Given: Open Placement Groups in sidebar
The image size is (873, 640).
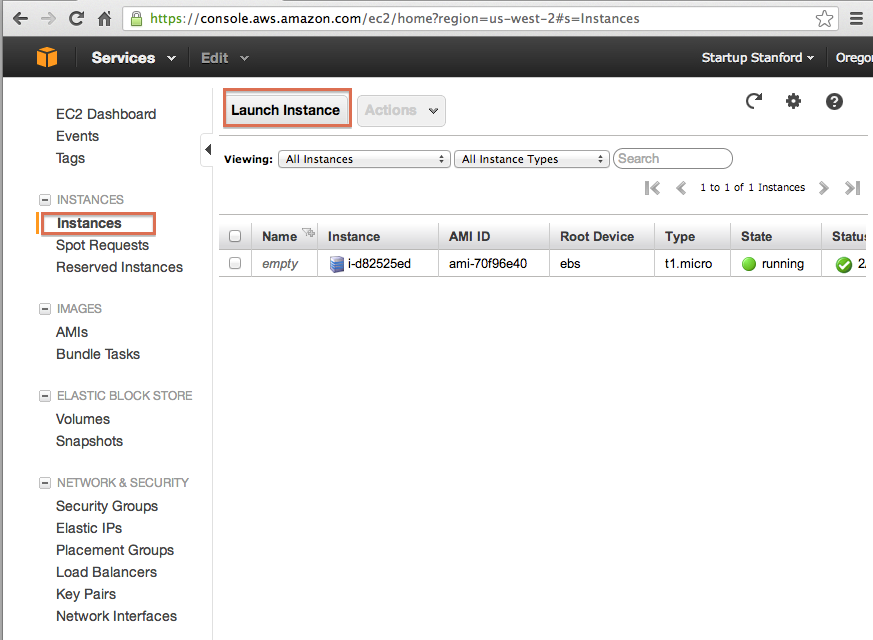Looking at the screenshot, I should pos(115,550).
